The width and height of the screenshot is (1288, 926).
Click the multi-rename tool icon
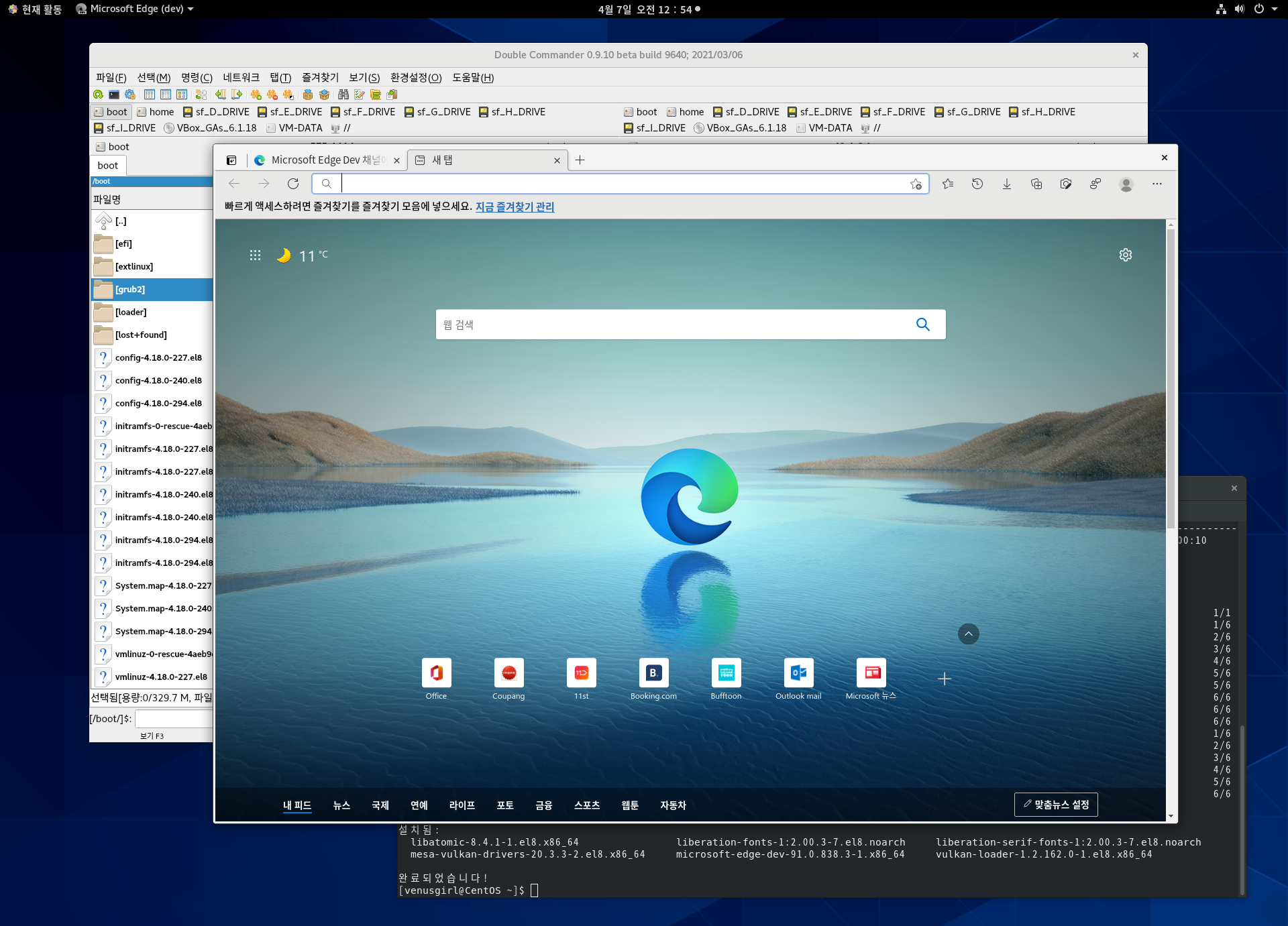360,95
